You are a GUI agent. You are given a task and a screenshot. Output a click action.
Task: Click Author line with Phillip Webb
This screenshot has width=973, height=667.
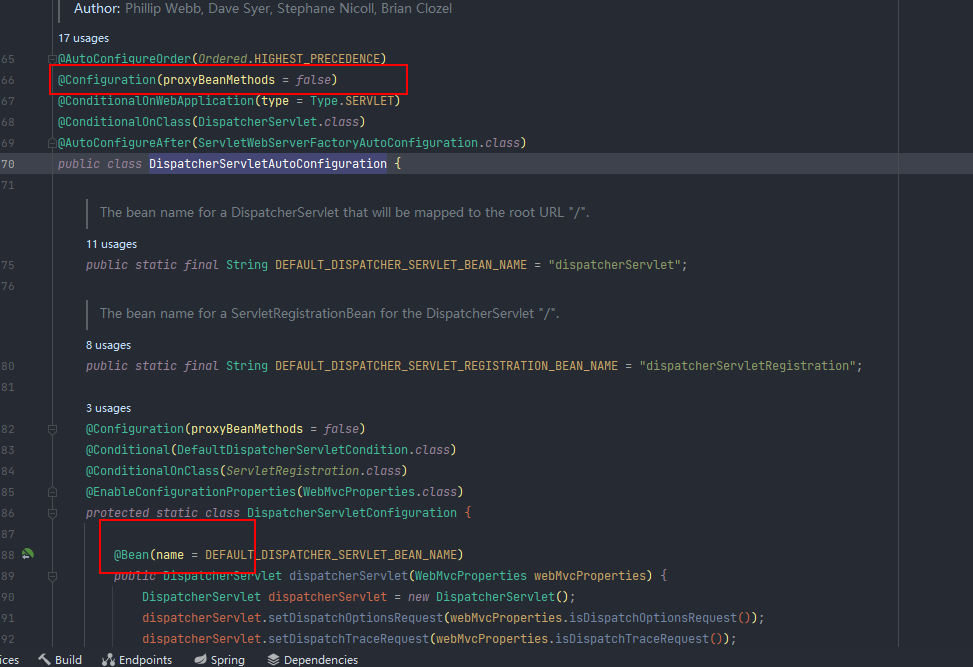263,9
